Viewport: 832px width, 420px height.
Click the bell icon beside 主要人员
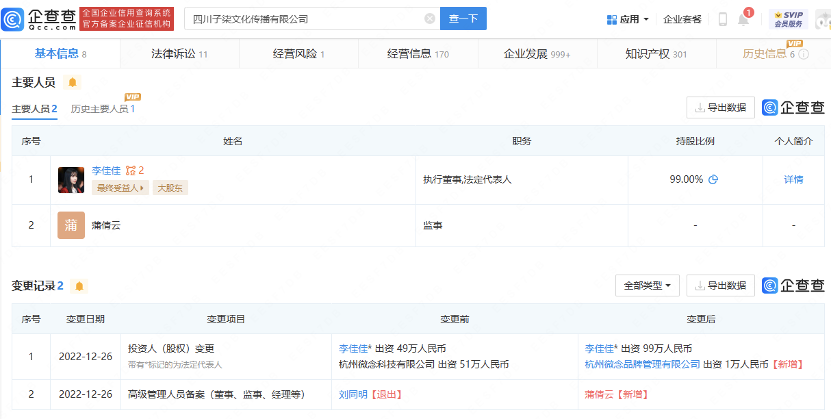[x=72, y=82]
